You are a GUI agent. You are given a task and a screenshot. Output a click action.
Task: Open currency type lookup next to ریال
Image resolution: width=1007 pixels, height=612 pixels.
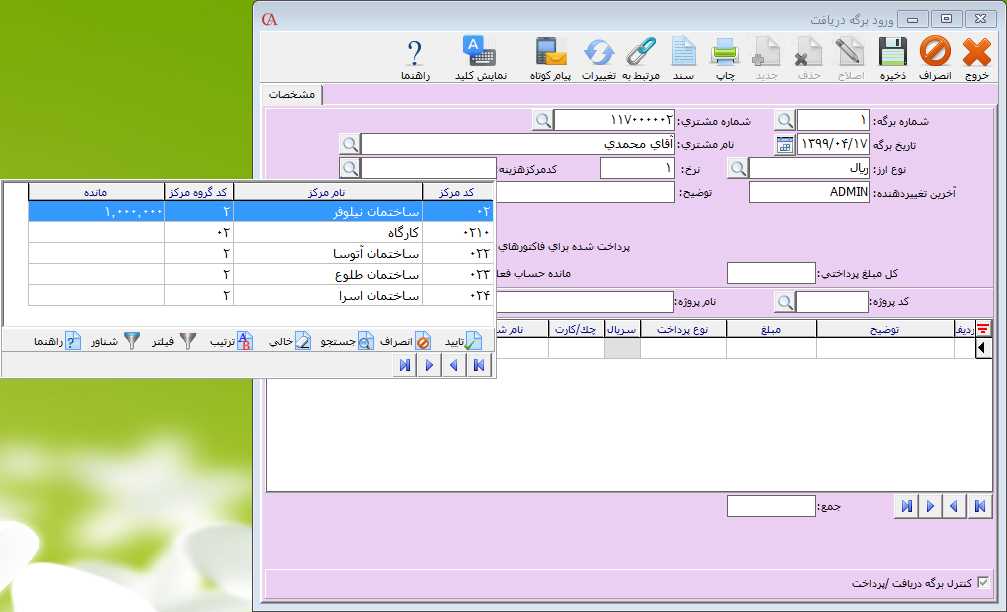[737, 169]
